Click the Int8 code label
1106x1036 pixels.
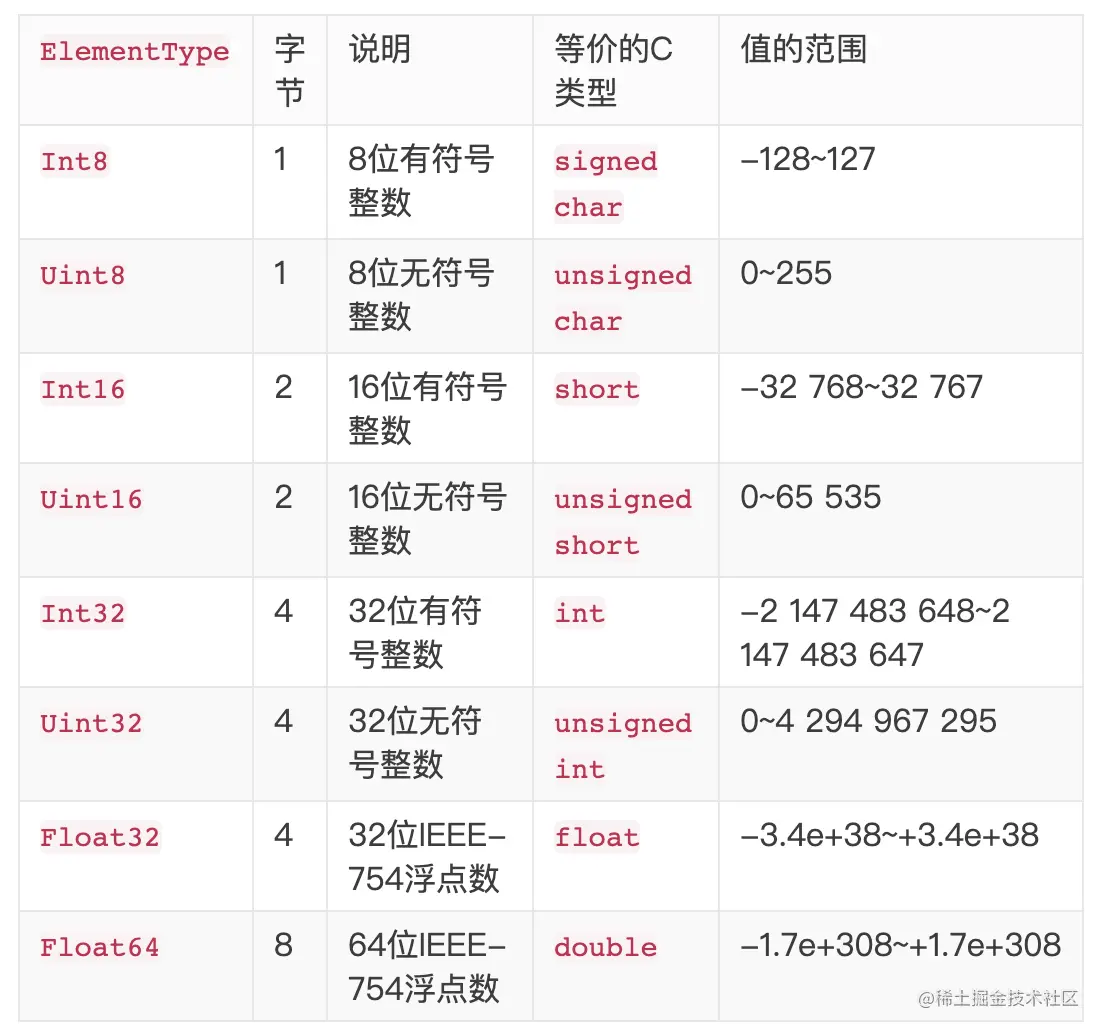coord(74,161)
